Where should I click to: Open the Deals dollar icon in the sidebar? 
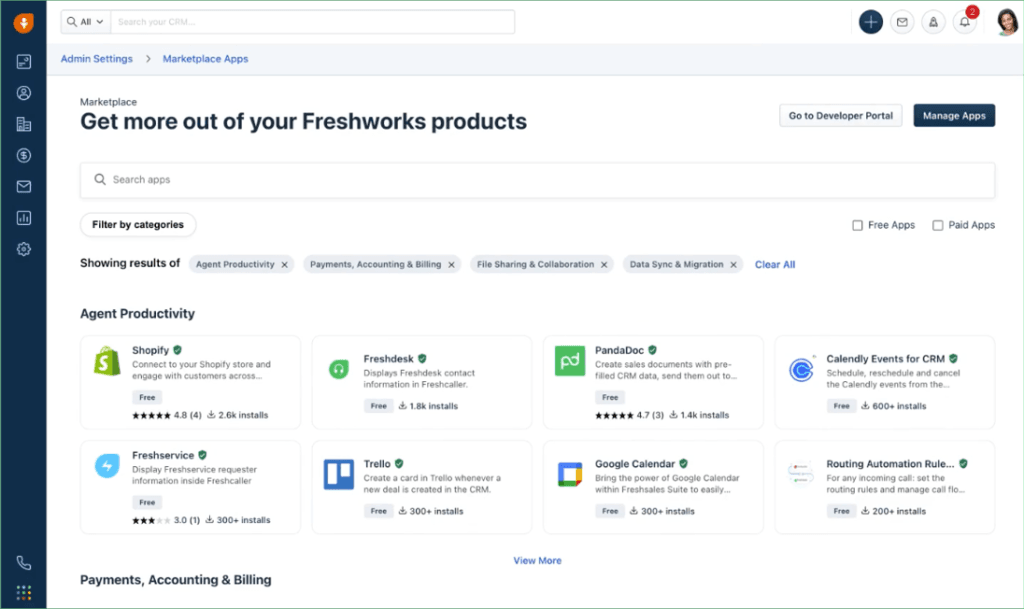[x=24, y=155]
